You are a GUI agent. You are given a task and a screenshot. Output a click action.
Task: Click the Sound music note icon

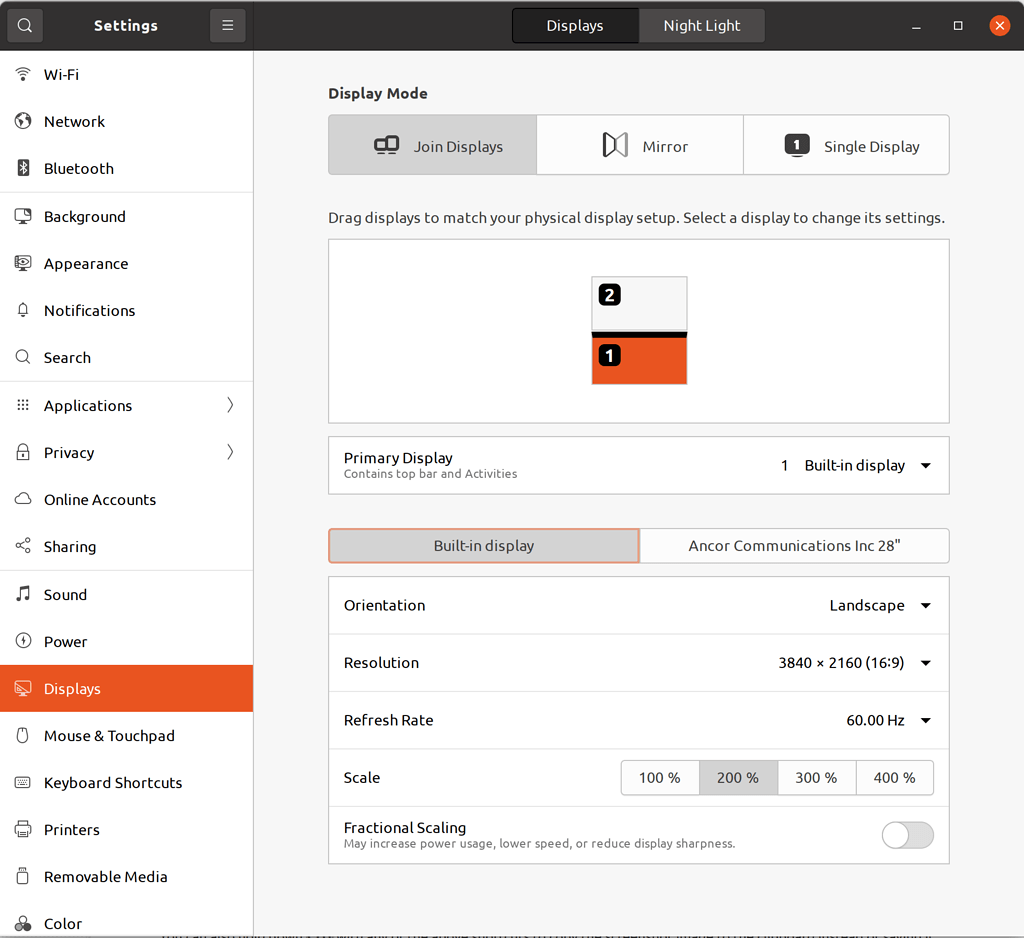tap(23, 595)
